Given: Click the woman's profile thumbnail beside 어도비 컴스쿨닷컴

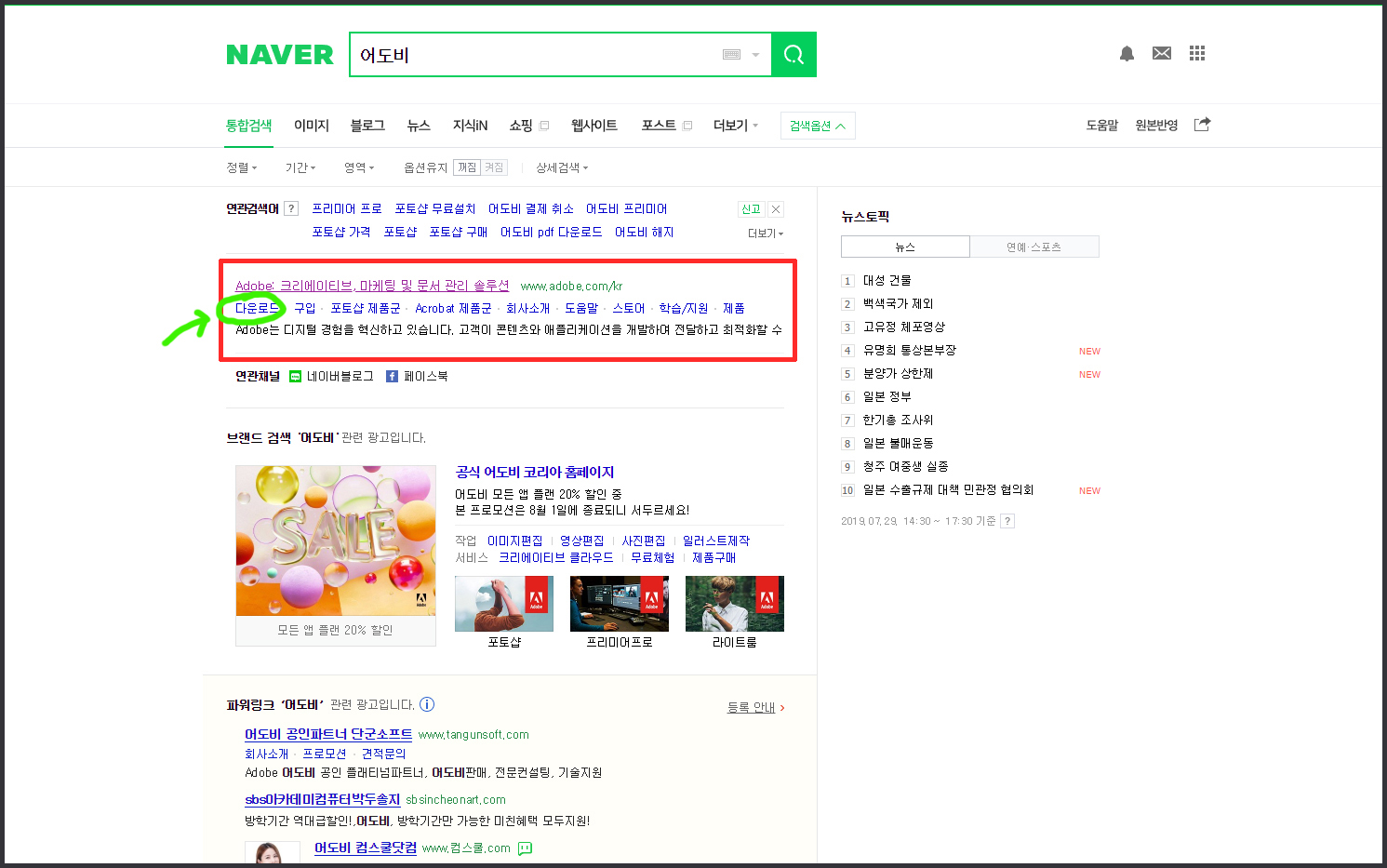Looking at the screenshot, I should click(x=273, y=851).
